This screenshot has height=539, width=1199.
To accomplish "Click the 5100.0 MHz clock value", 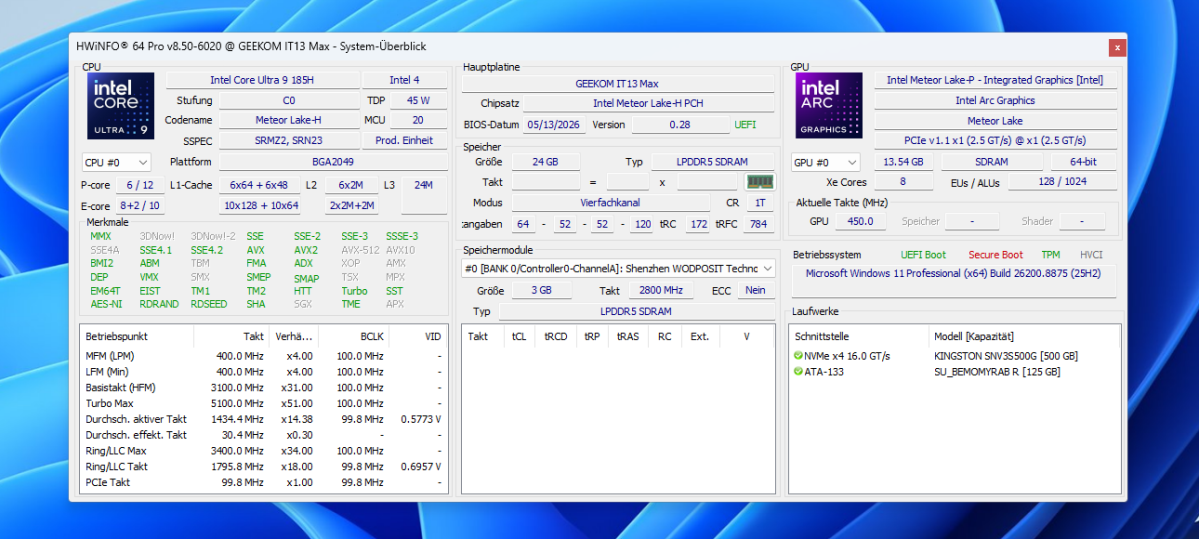I will click(x=238, y=403).
